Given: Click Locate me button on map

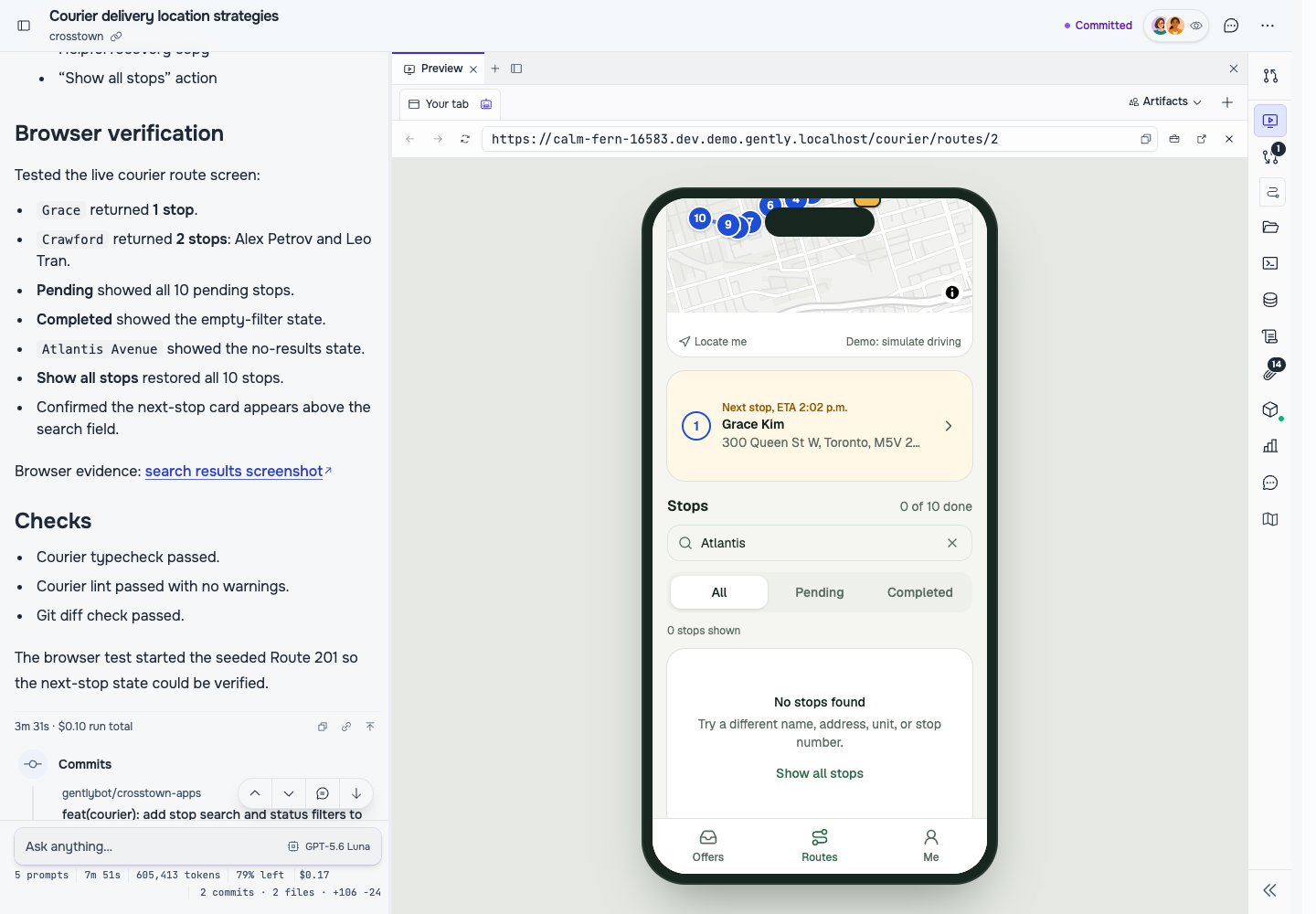Looking at the screenshot, I should (x=713, y=342).
